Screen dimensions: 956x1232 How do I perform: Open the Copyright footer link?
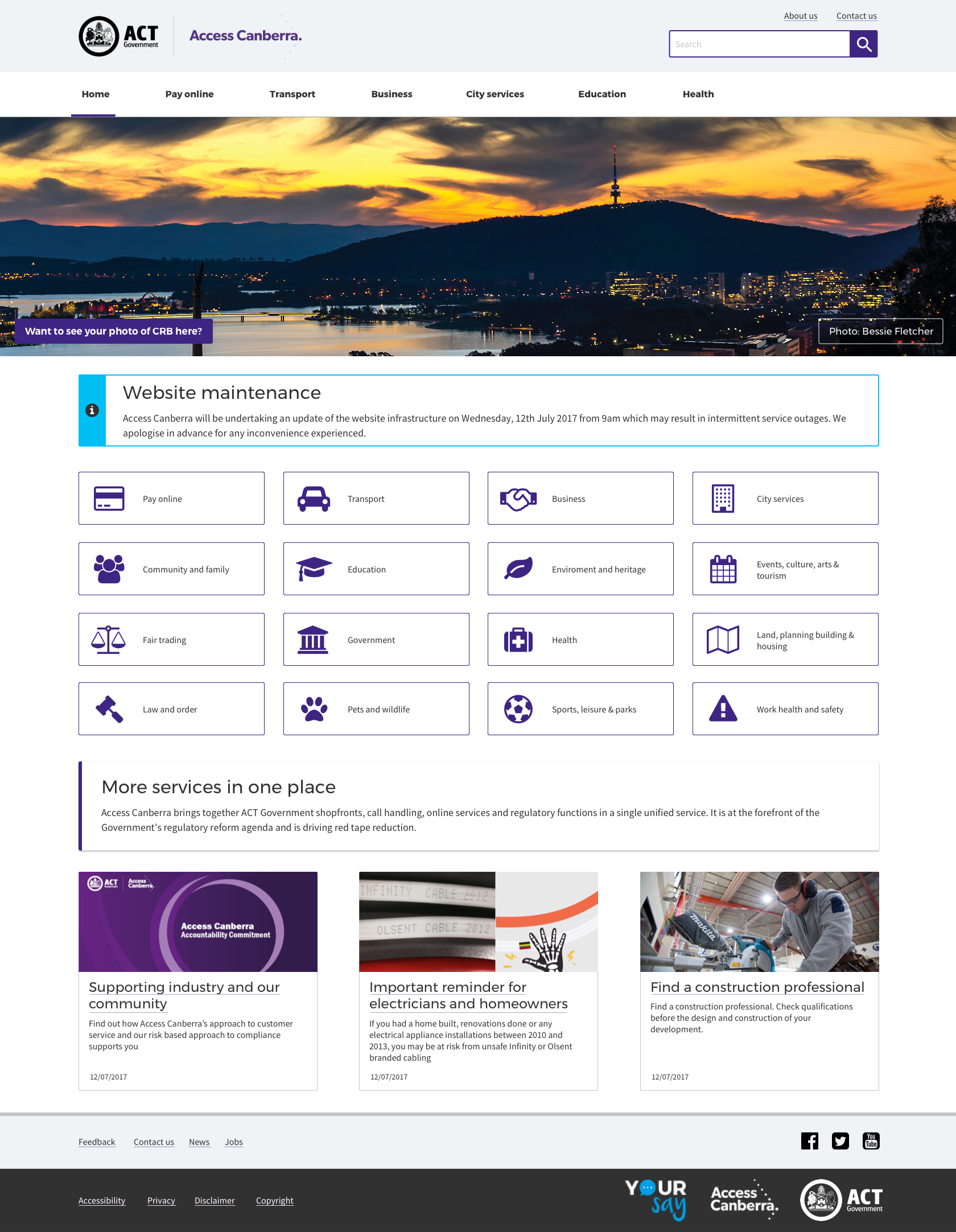coord(275,1201)
